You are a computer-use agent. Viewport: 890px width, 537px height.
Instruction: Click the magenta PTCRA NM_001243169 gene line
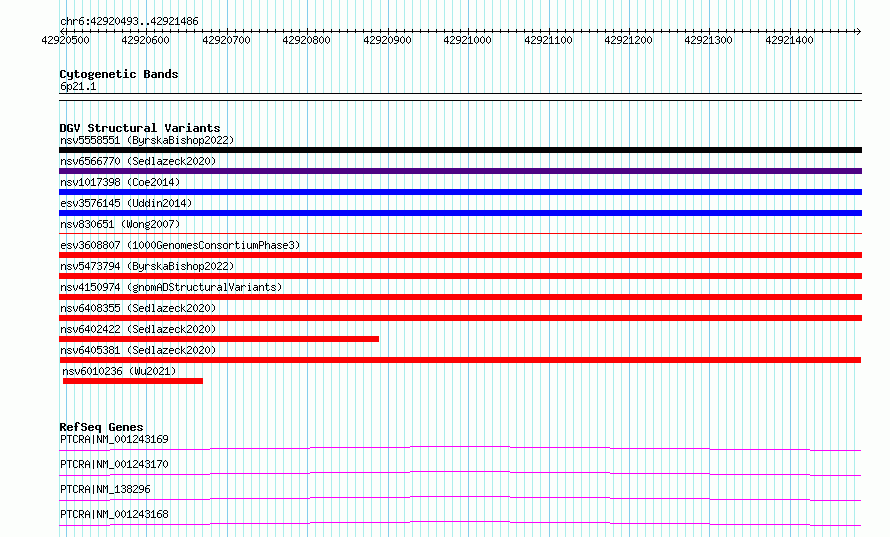(460, 448)
